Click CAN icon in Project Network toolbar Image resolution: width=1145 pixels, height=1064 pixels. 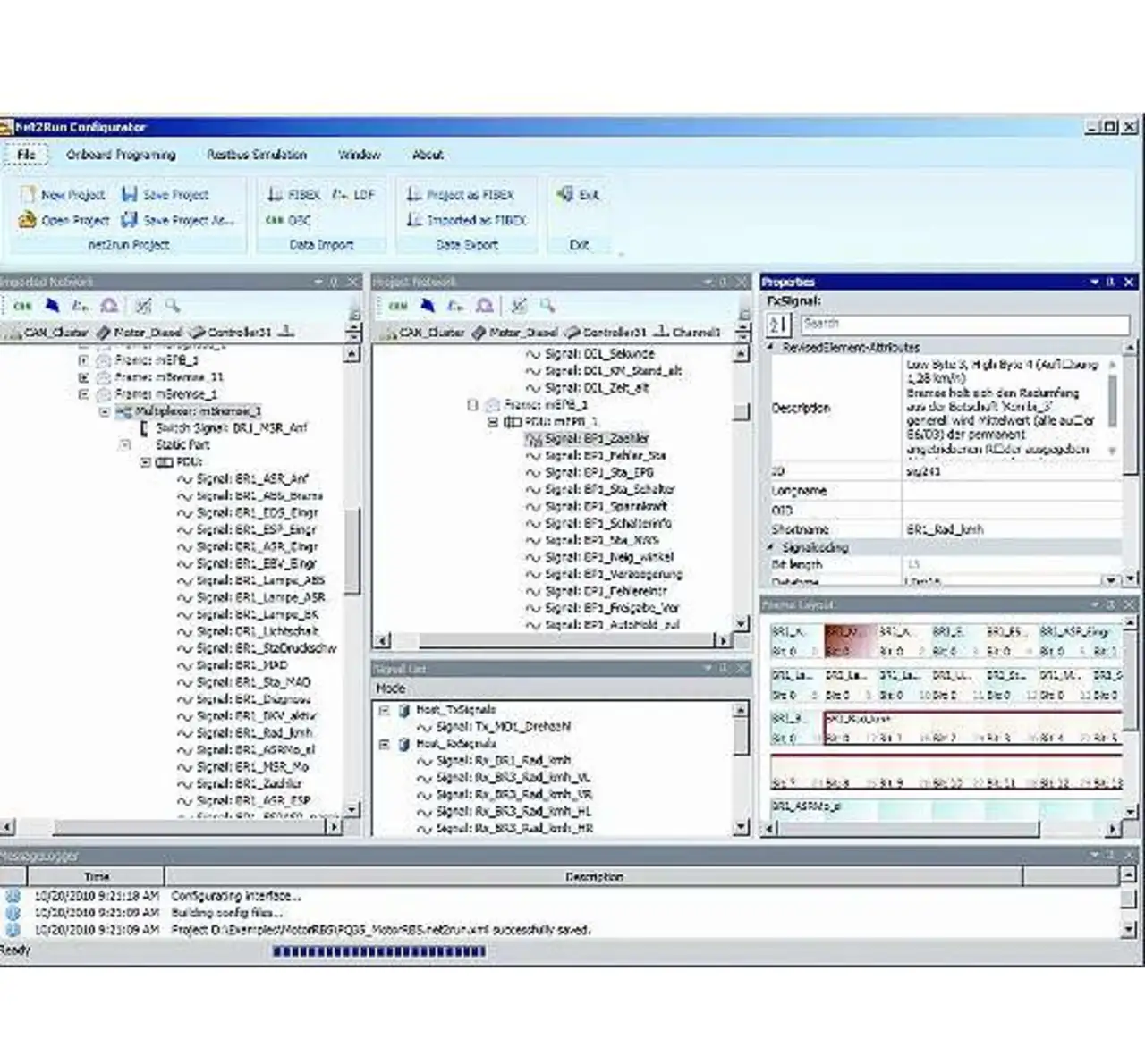[x=398, y=306]
